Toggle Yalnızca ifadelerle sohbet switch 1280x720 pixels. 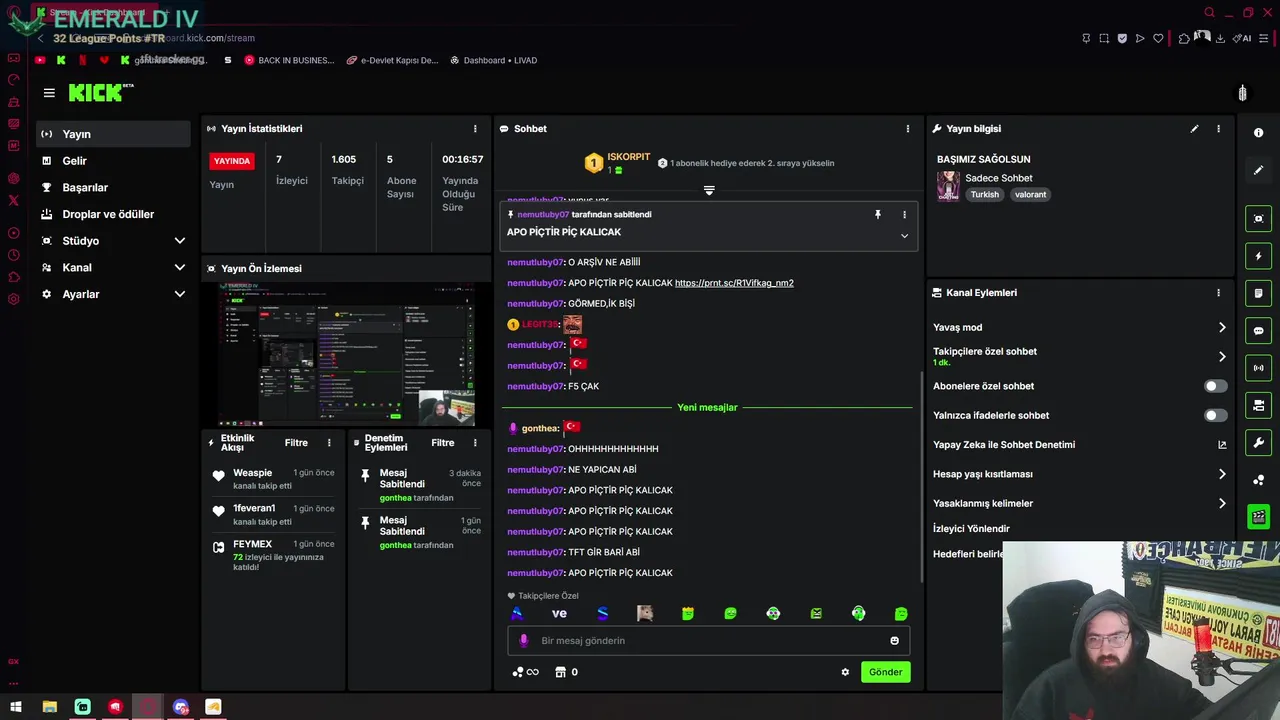click(x=1215, y=415)
